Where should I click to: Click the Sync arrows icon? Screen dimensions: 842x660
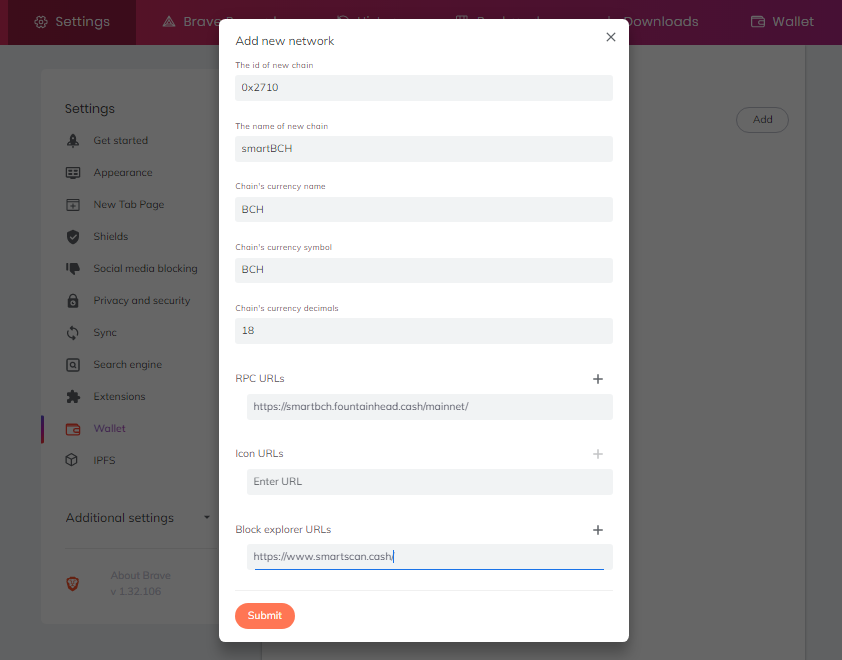pyautogui.click(x=73, y=333)
